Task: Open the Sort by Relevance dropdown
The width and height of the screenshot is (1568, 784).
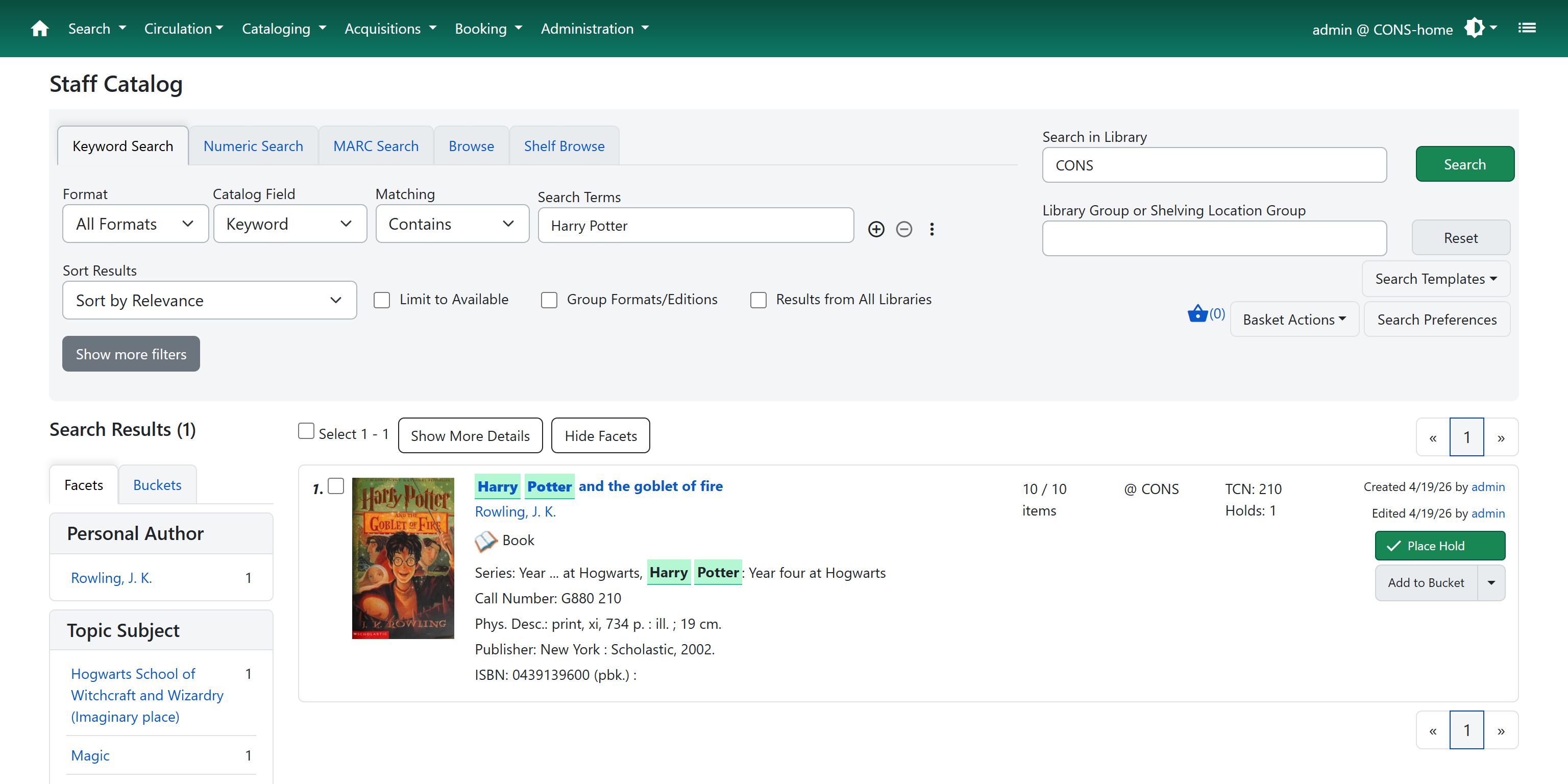Action: pos(209,300)
